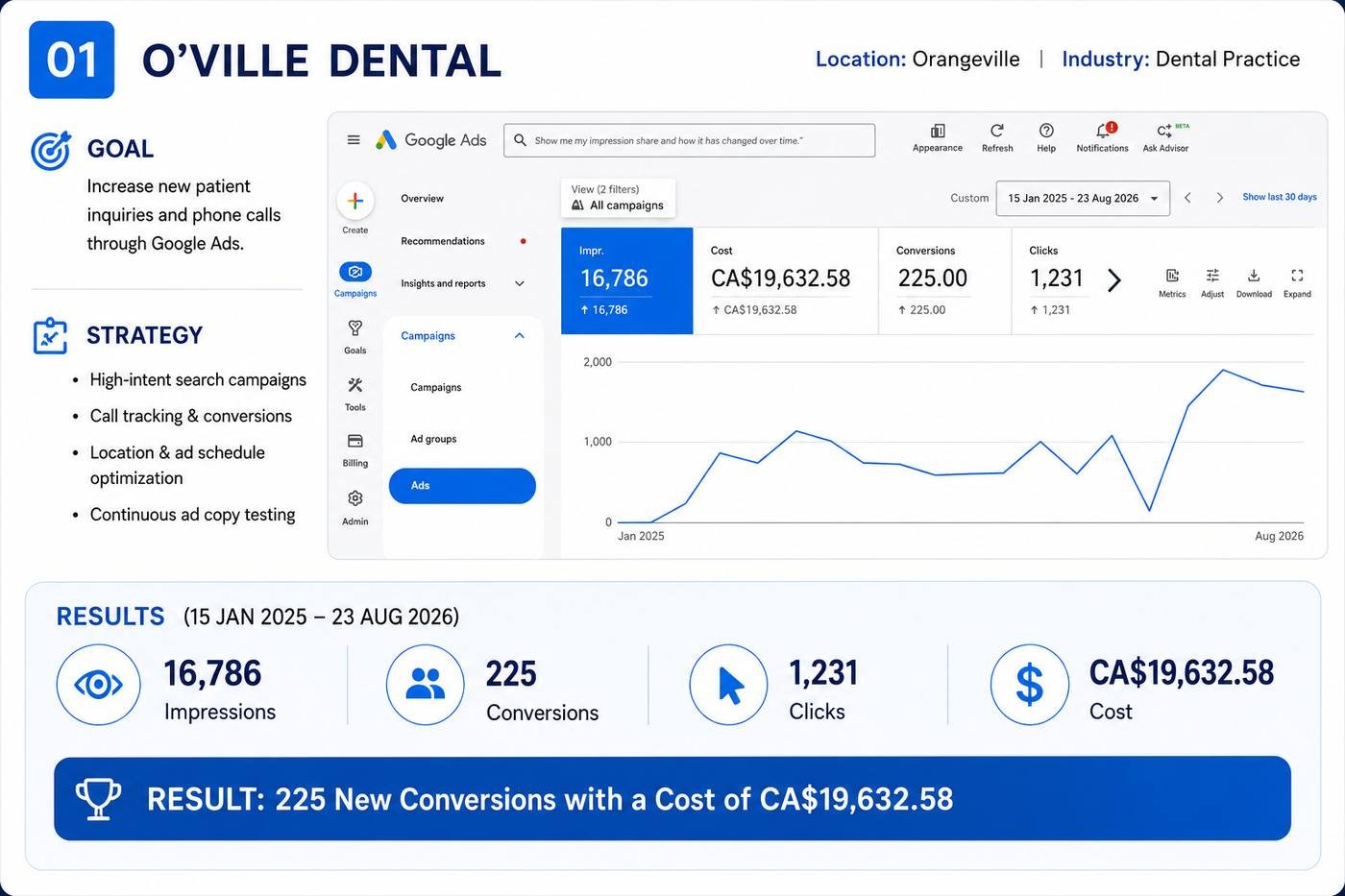Click 'Call tracking & conversions' bullet

tap(191, 416)
